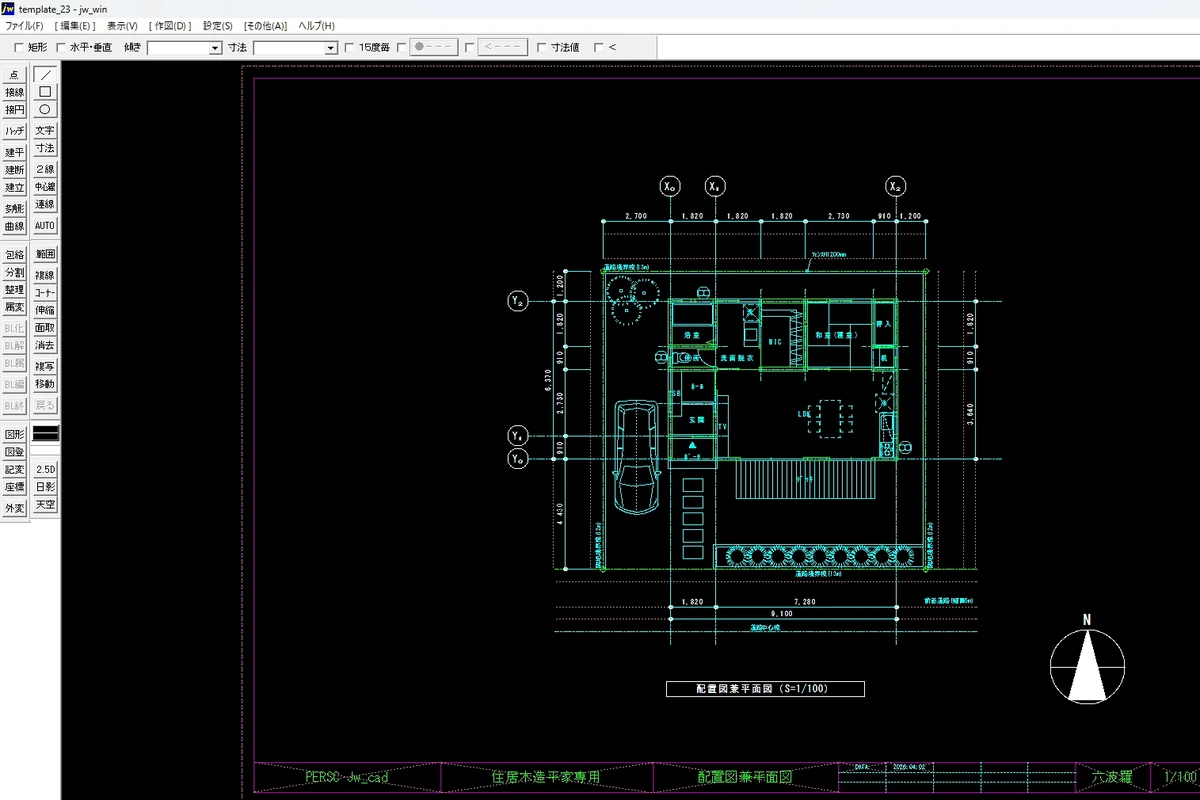The width and height of the screenshot is (1200, 800).
Task: Select the 分割 divide tool
Action: pos(14,272)
